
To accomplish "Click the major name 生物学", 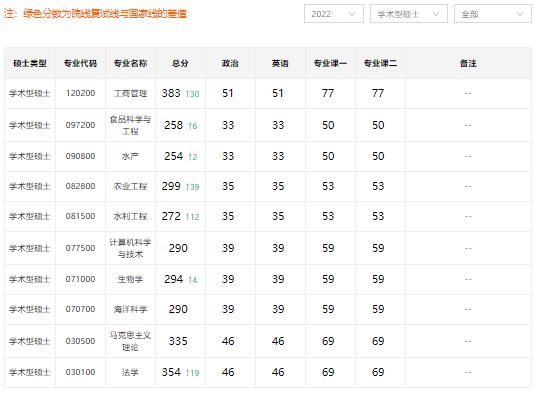I will [x=130, y=279].
